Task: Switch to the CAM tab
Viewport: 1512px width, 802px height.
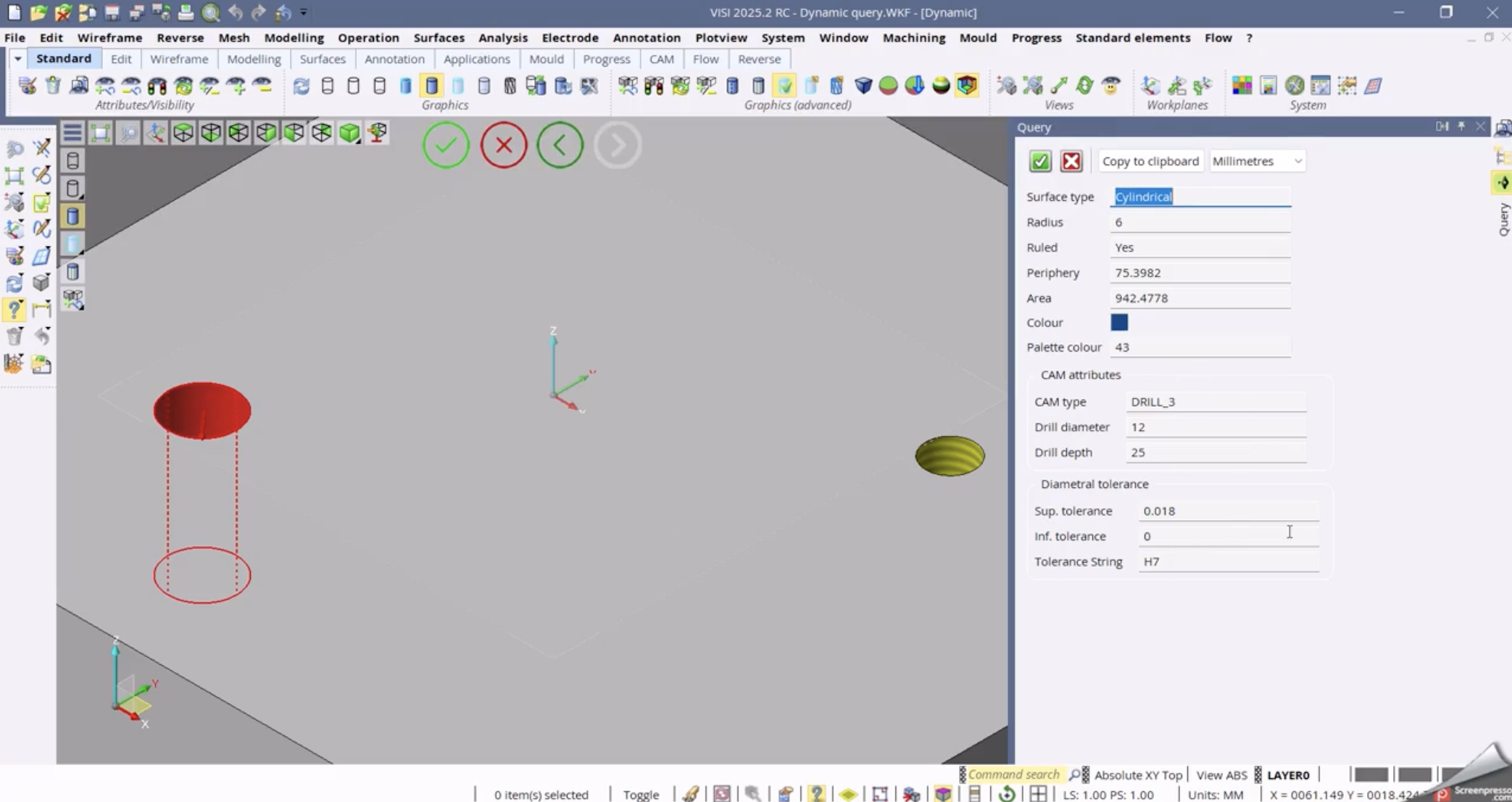Action: pos(661,59)
